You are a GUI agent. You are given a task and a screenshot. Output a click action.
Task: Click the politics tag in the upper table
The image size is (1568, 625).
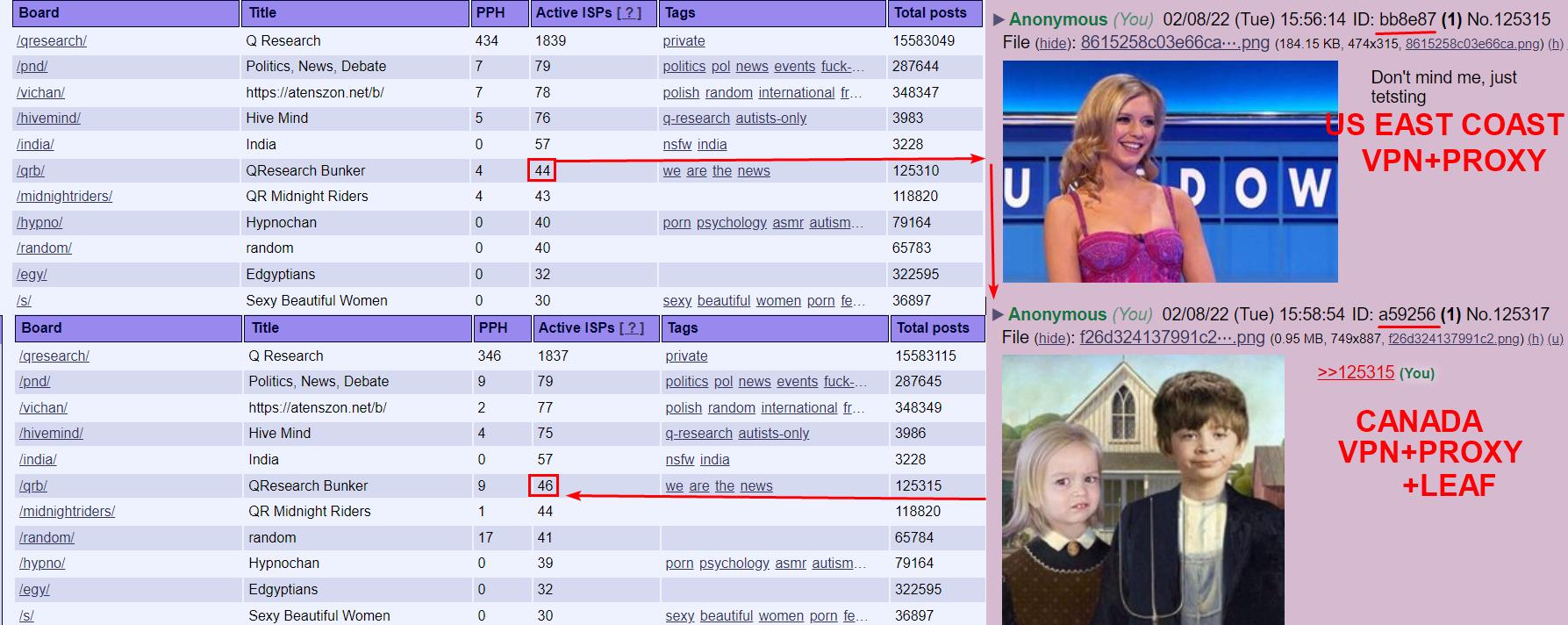click(684, 67)
